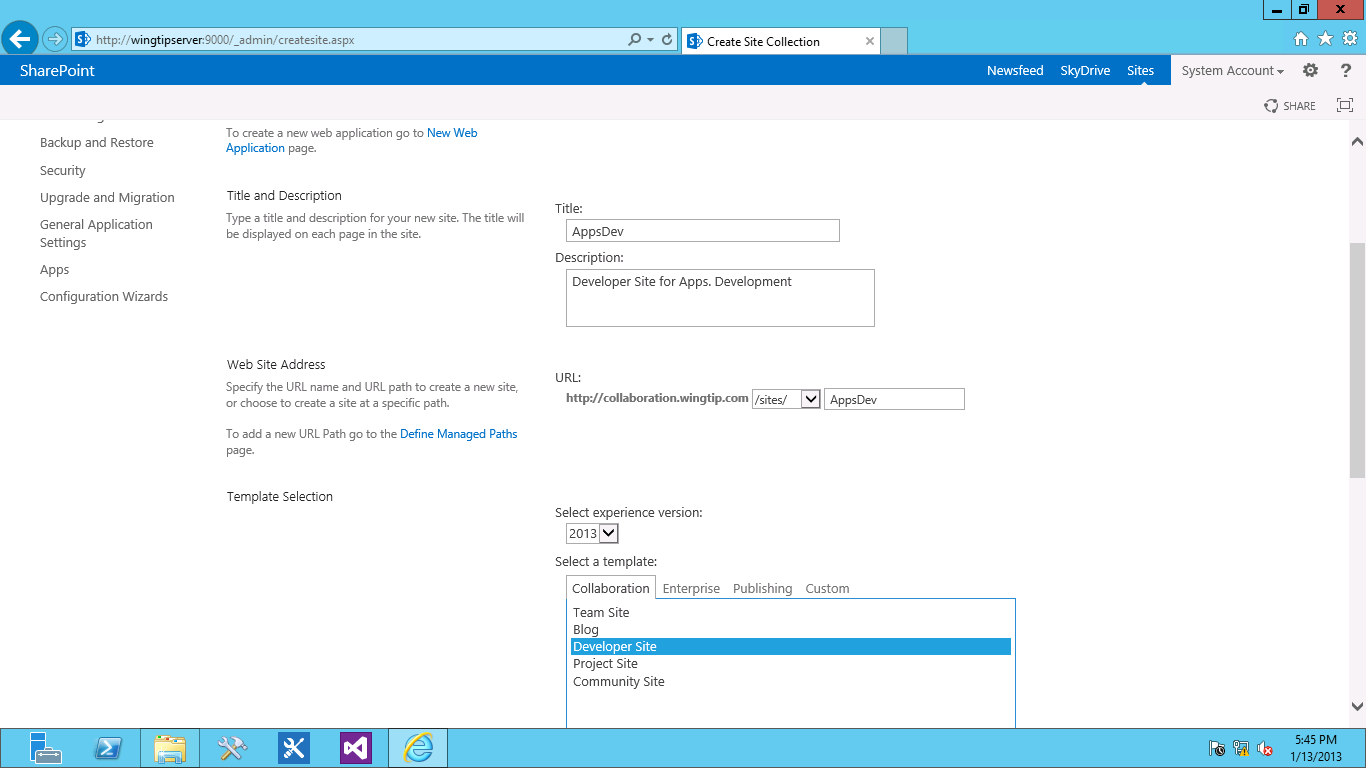
Task: Open the Define Managed Paths link
Action: coord(458,434)
